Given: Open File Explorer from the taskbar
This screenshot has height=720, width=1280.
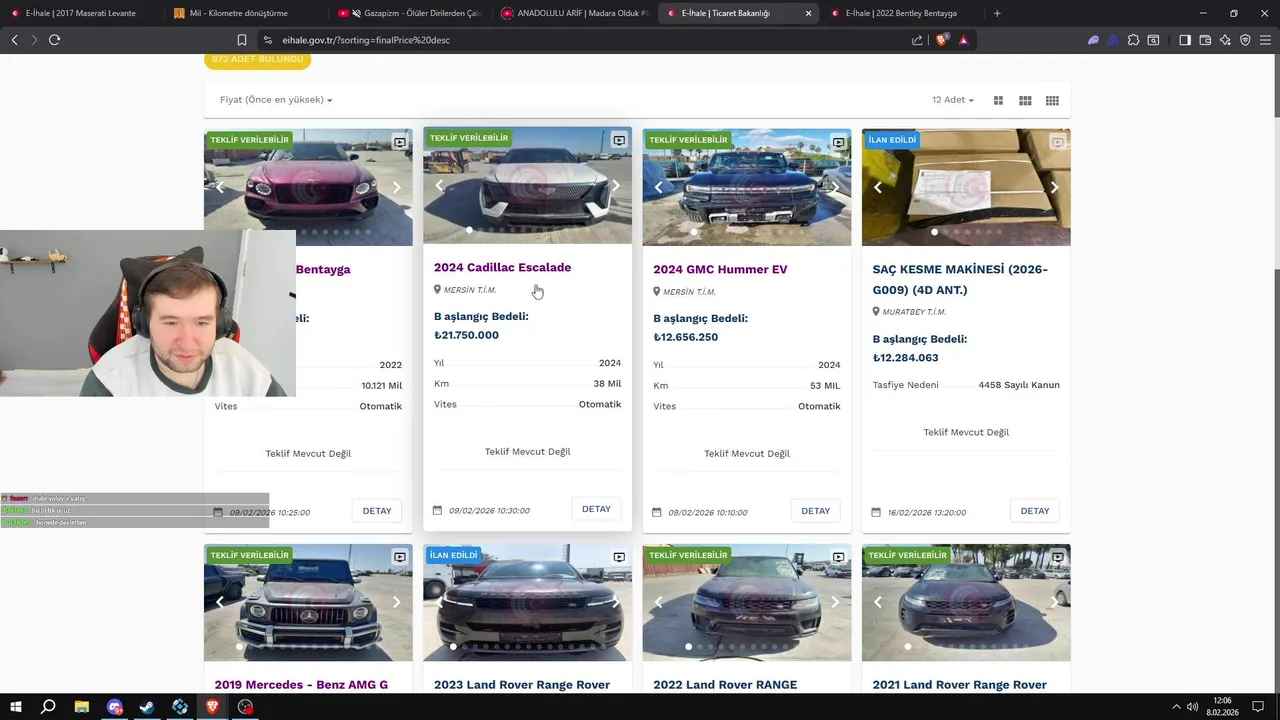Looking at the screenshot, I should [x=81, y=707].
